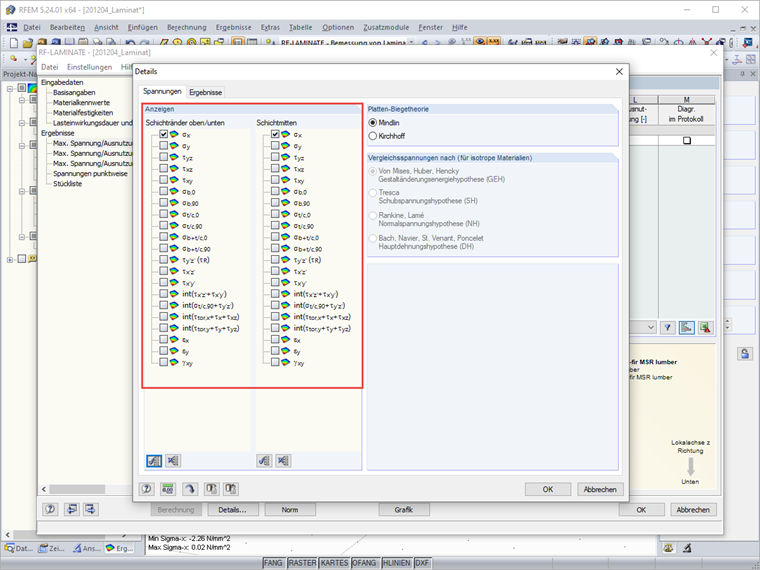Image resolution: width=760 pixels, height=570 pixels.
Task: Uncheck σx in Schichtränder oben/unten
Action: tap(163, 134)
